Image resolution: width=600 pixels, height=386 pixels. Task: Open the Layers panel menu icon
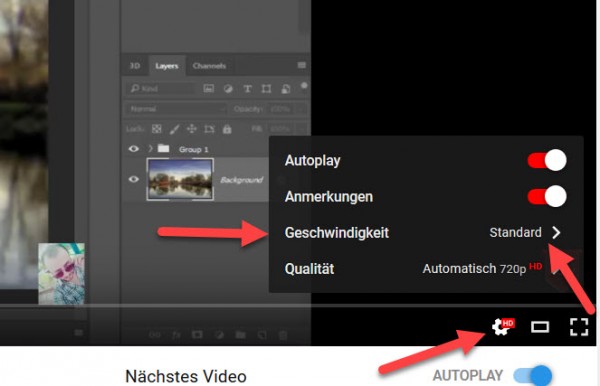[302, 65]
